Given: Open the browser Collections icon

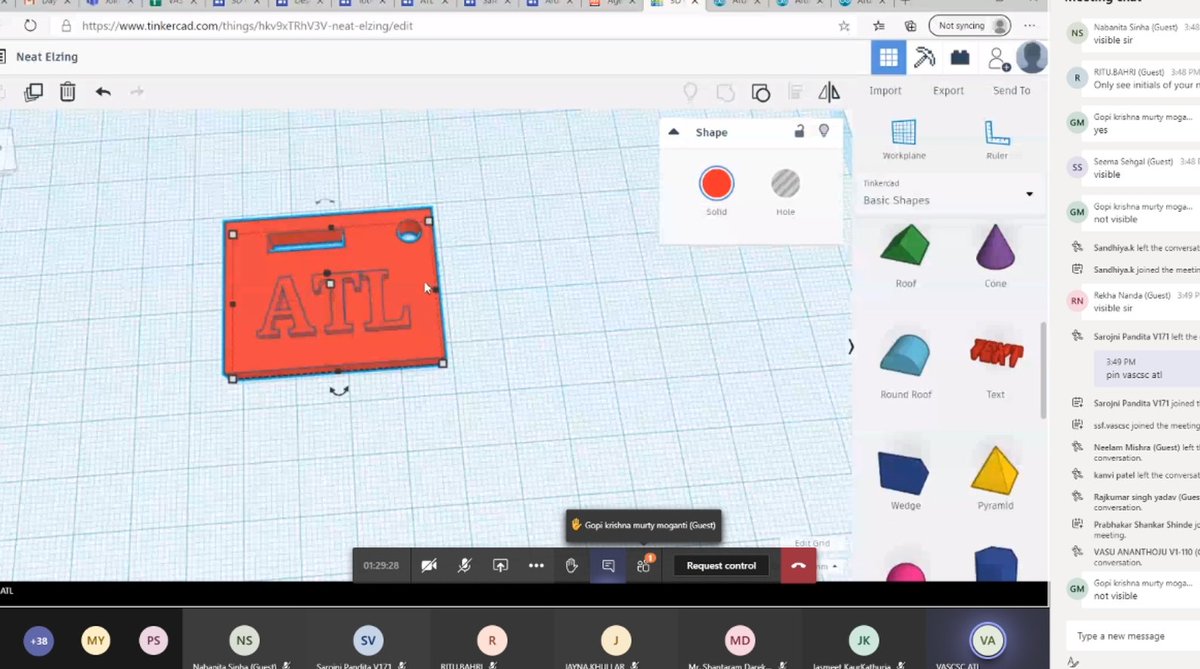Looking at the screenshot, I should point(911,26).
